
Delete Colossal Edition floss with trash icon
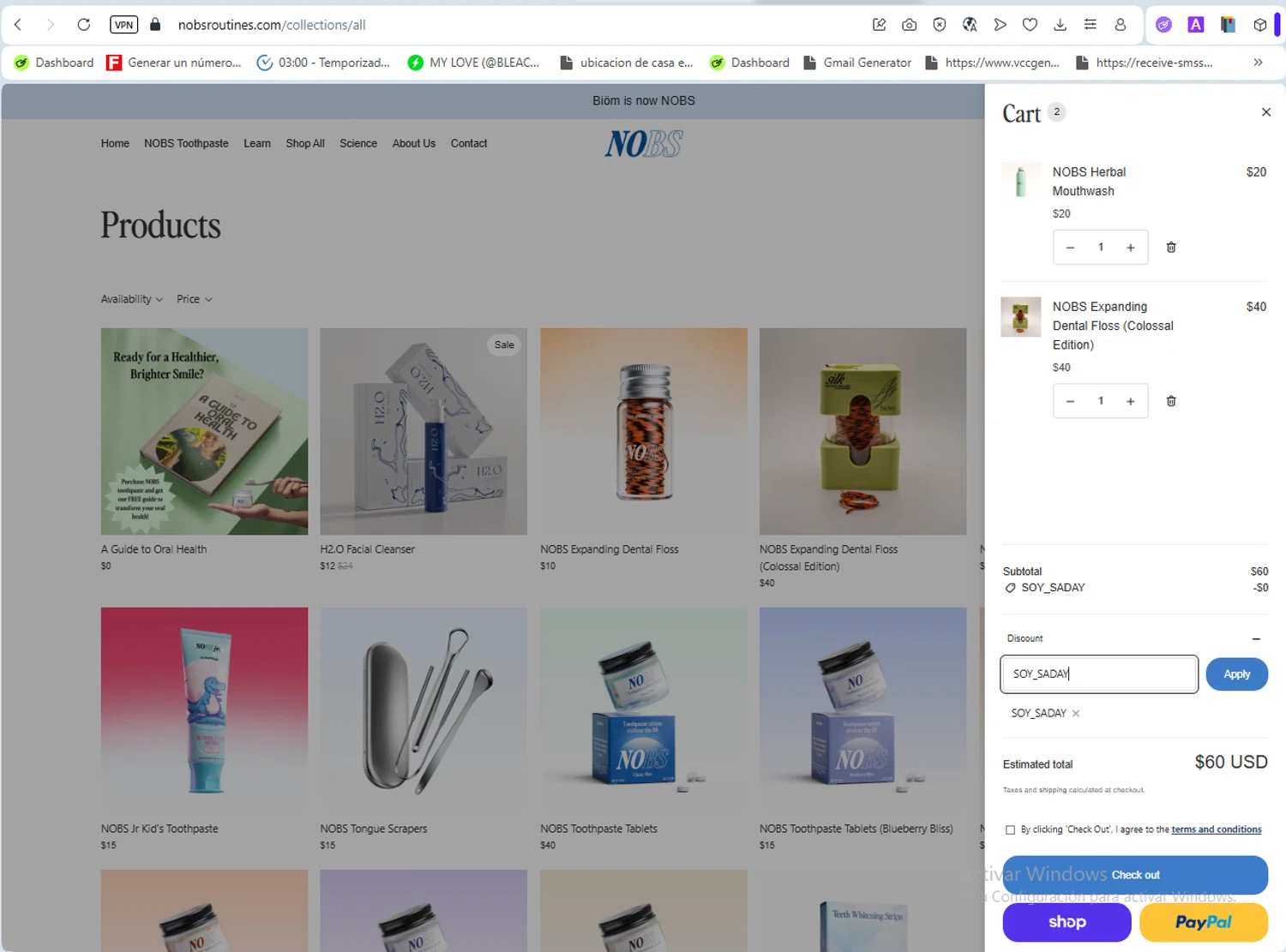pyautogui.click(x=1171, y=401)
